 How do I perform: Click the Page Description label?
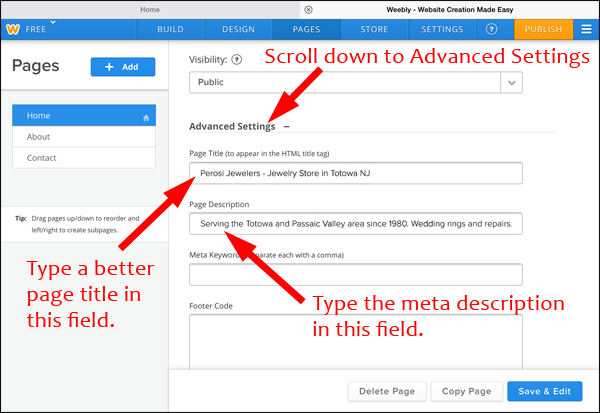pyautogui.click(x=219, y=204)
